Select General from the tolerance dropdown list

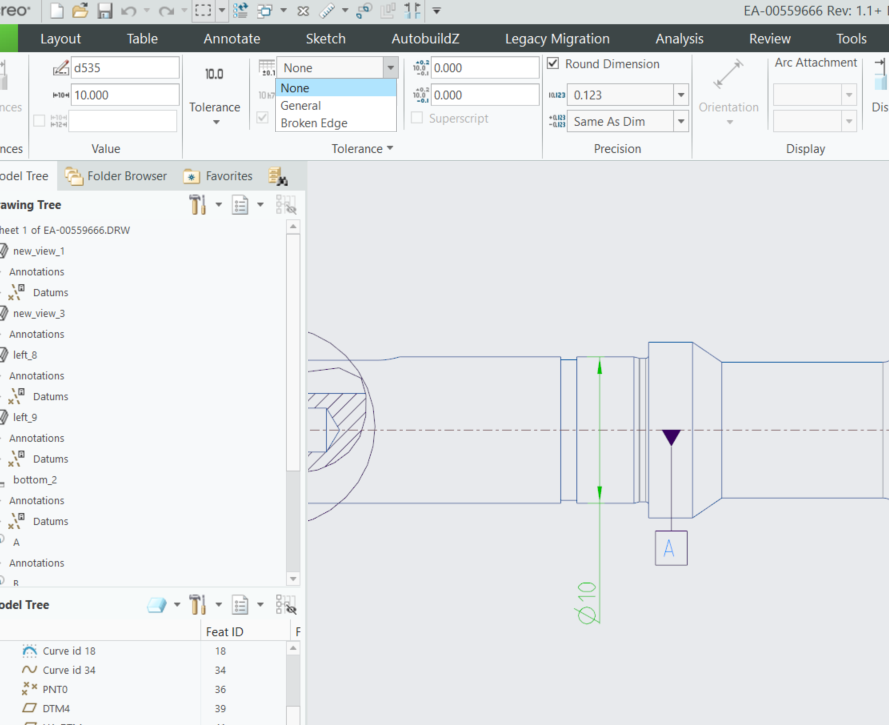pyautogui.click(x=301, y=106)
